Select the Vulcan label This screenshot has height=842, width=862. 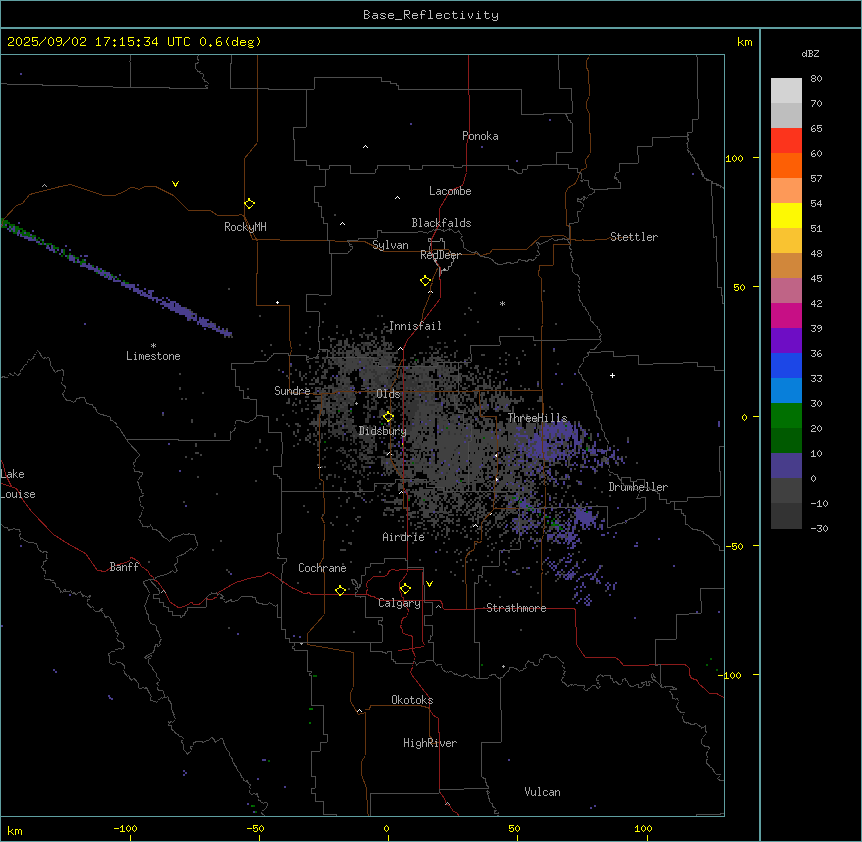click(x=543, y=792)
